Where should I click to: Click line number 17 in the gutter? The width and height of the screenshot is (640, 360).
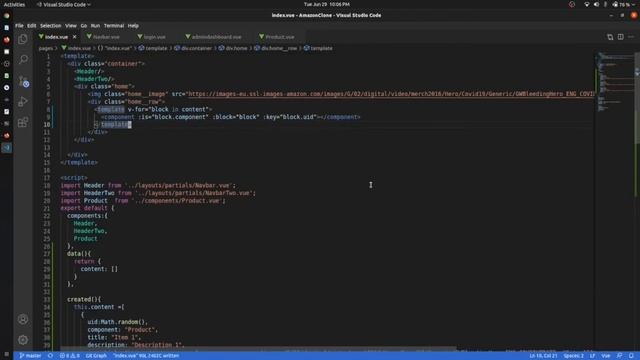click(x=47, y=178)
